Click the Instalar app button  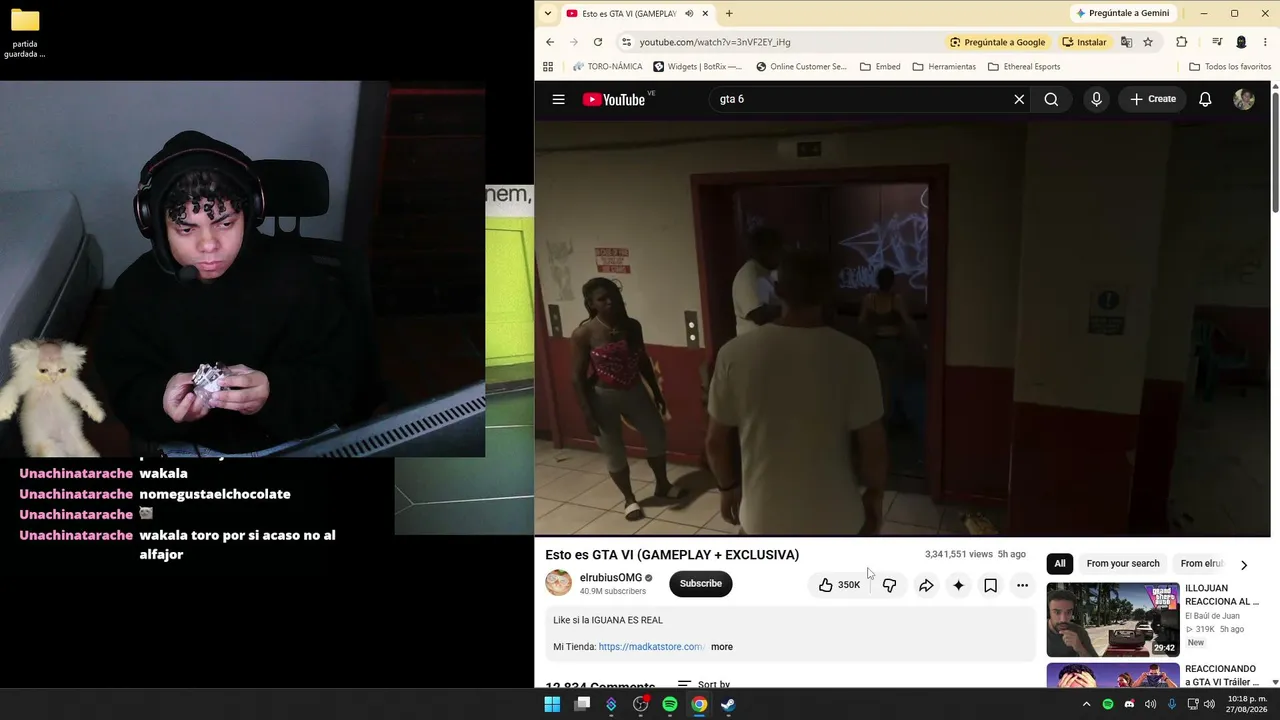coord(1085,42)
